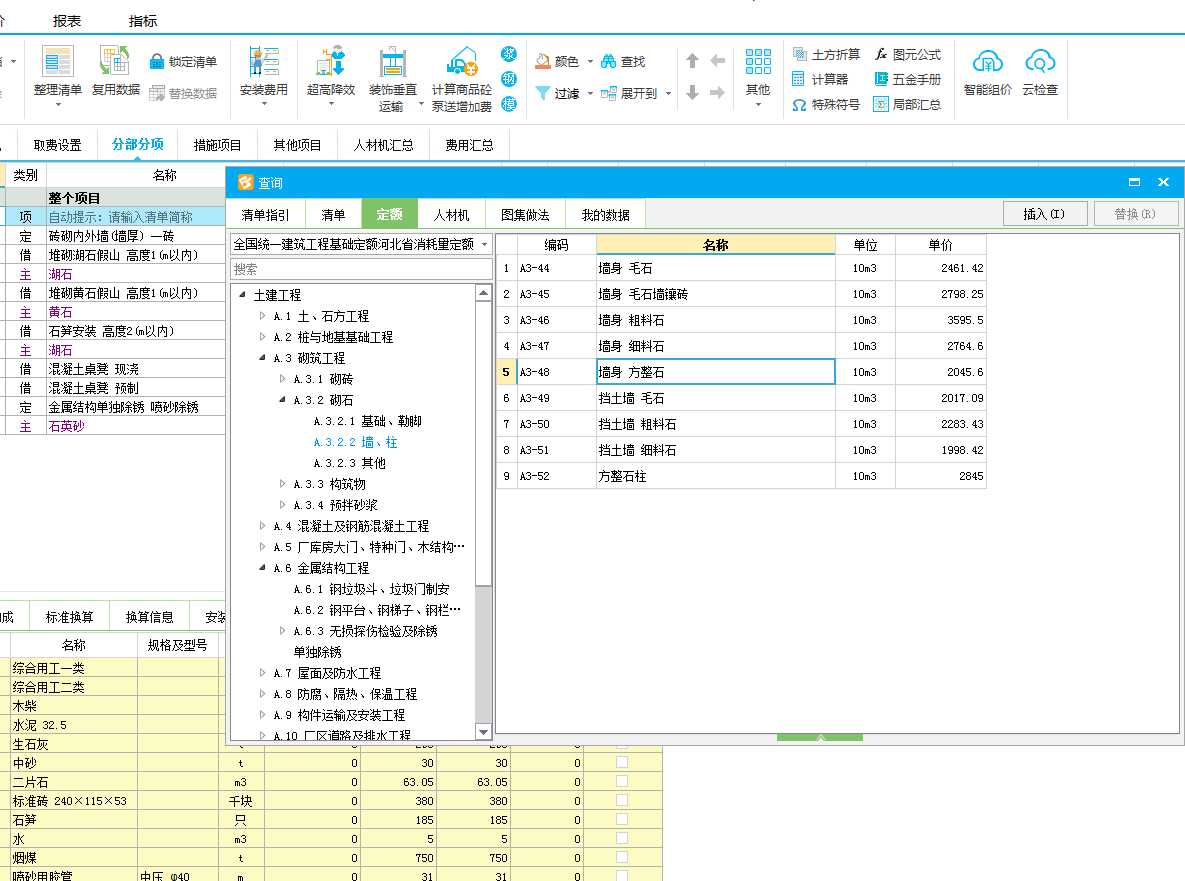
Task: Switch to the 我的数据 tab
Action: click(x=605, y=215)
